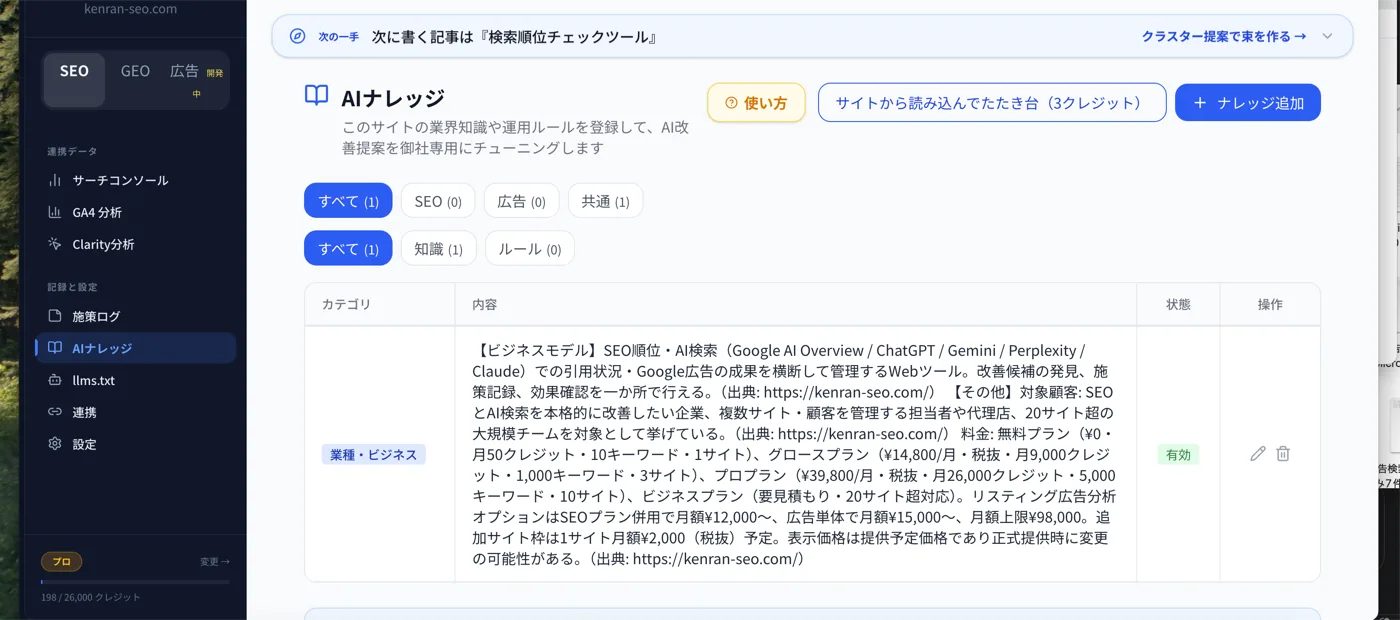The height and width of the screenshot is (620, 1400).
Task: Switch to the 広告 mode tab
Action: click(x=197, y=80)
